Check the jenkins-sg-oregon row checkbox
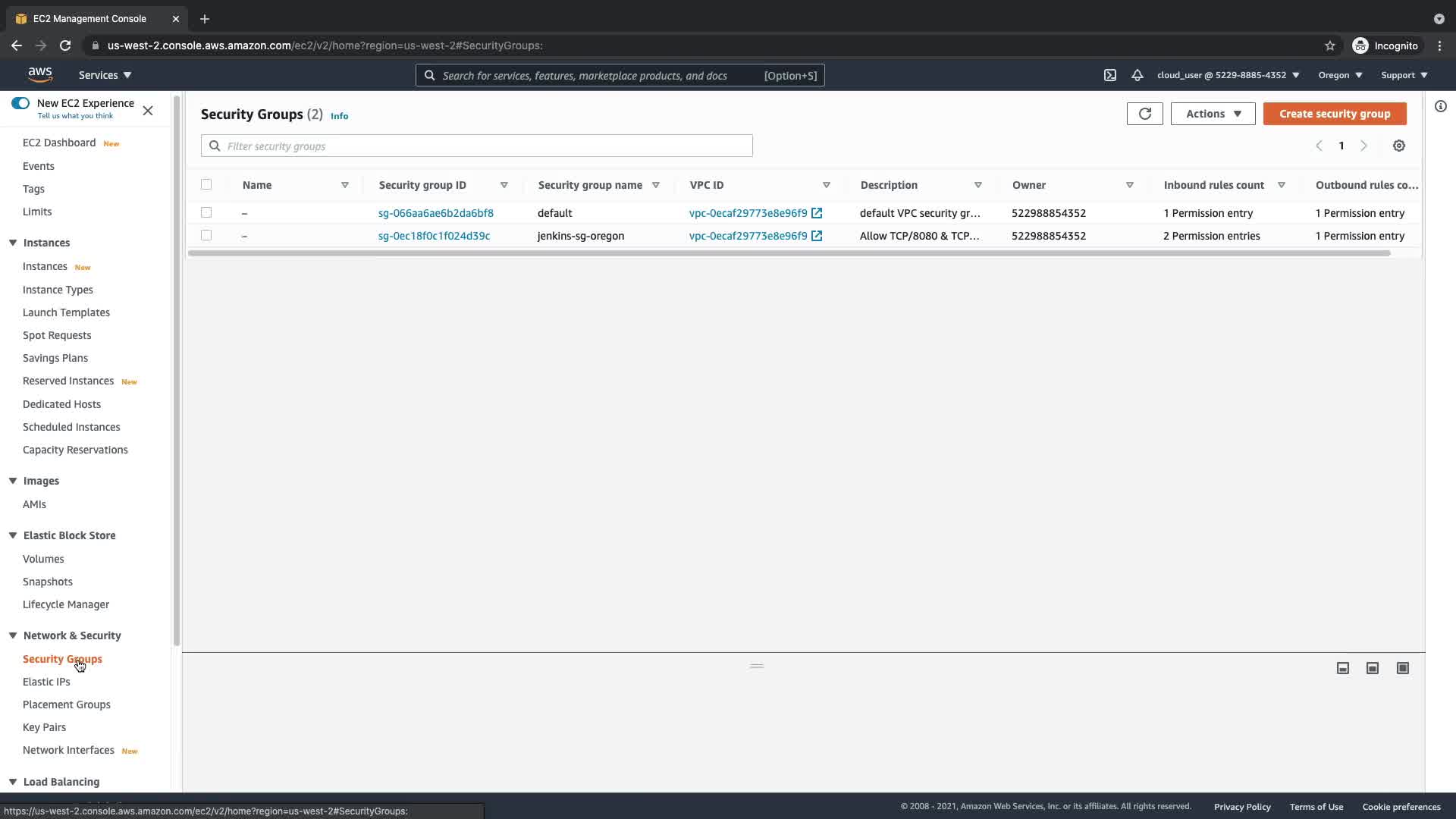This screenshot has height=819, width=1456. point(206,236)
